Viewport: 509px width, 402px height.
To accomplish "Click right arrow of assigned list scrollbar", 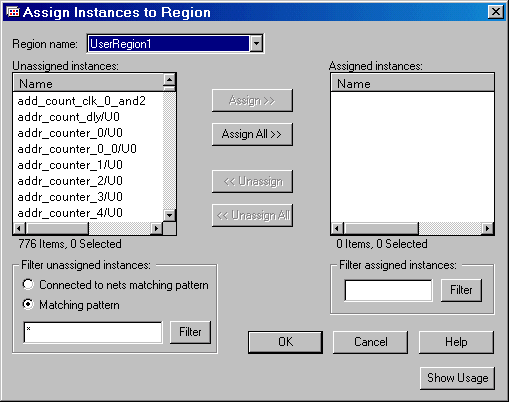I will click(x=488, y=228).
